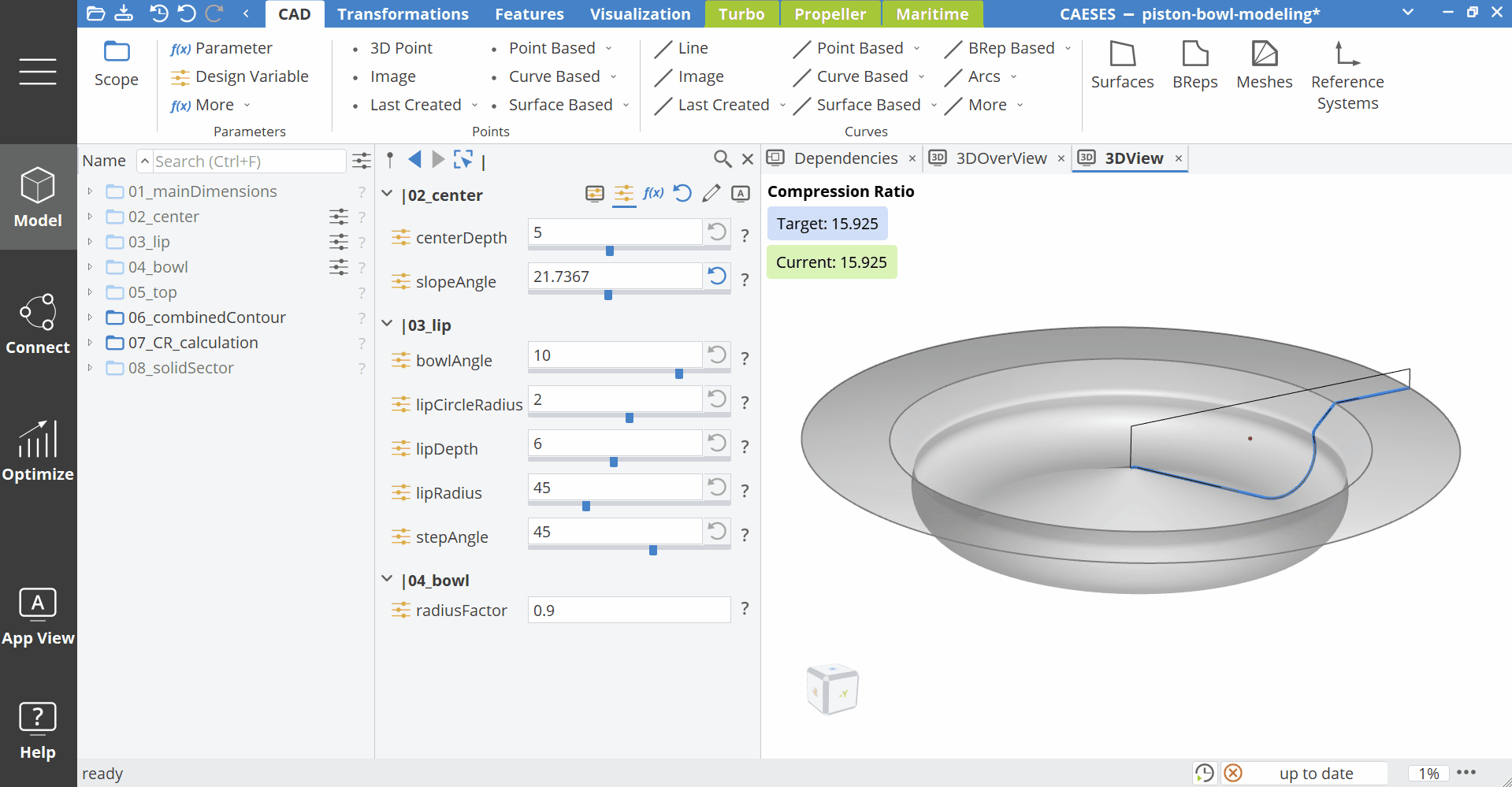Click the lipRadius value field
1512x787 pixels.
coord(615,488)
